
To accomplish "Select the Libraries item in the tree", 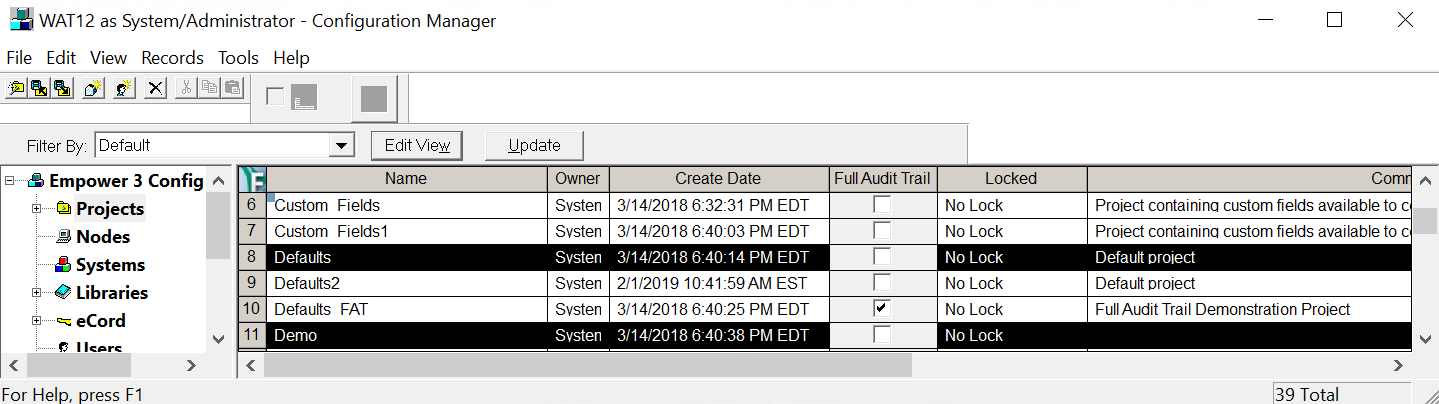I will (x=112, y=293).
